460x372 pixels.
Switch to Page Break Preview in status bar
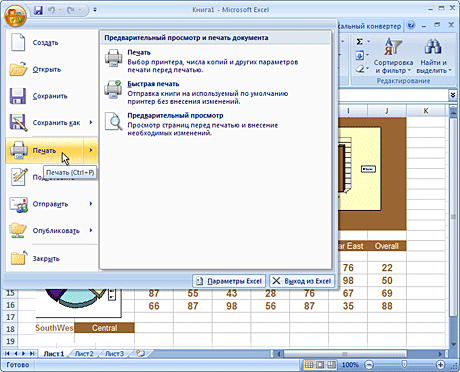(x=331, y=365)
